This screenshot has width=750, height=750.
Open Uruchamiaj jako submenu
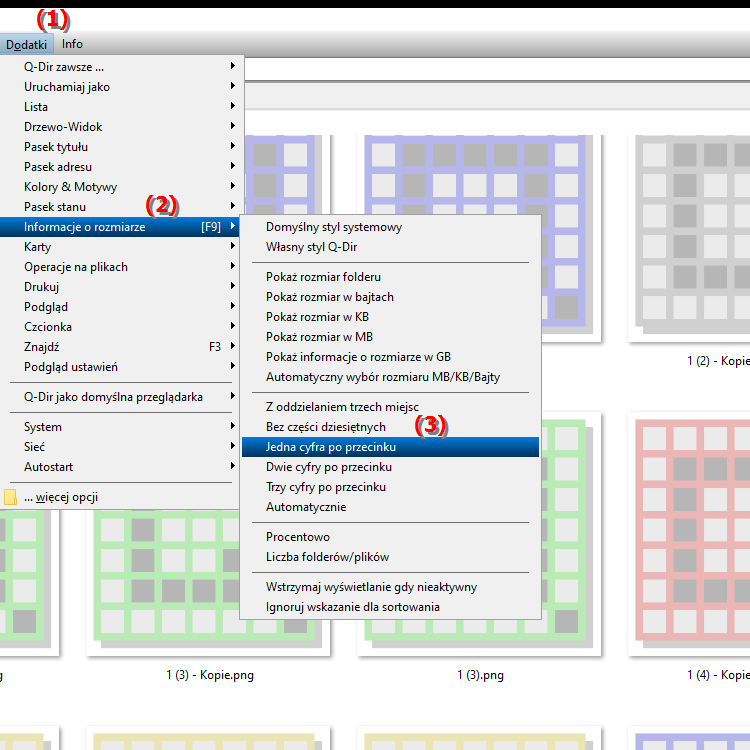point(121,87)
